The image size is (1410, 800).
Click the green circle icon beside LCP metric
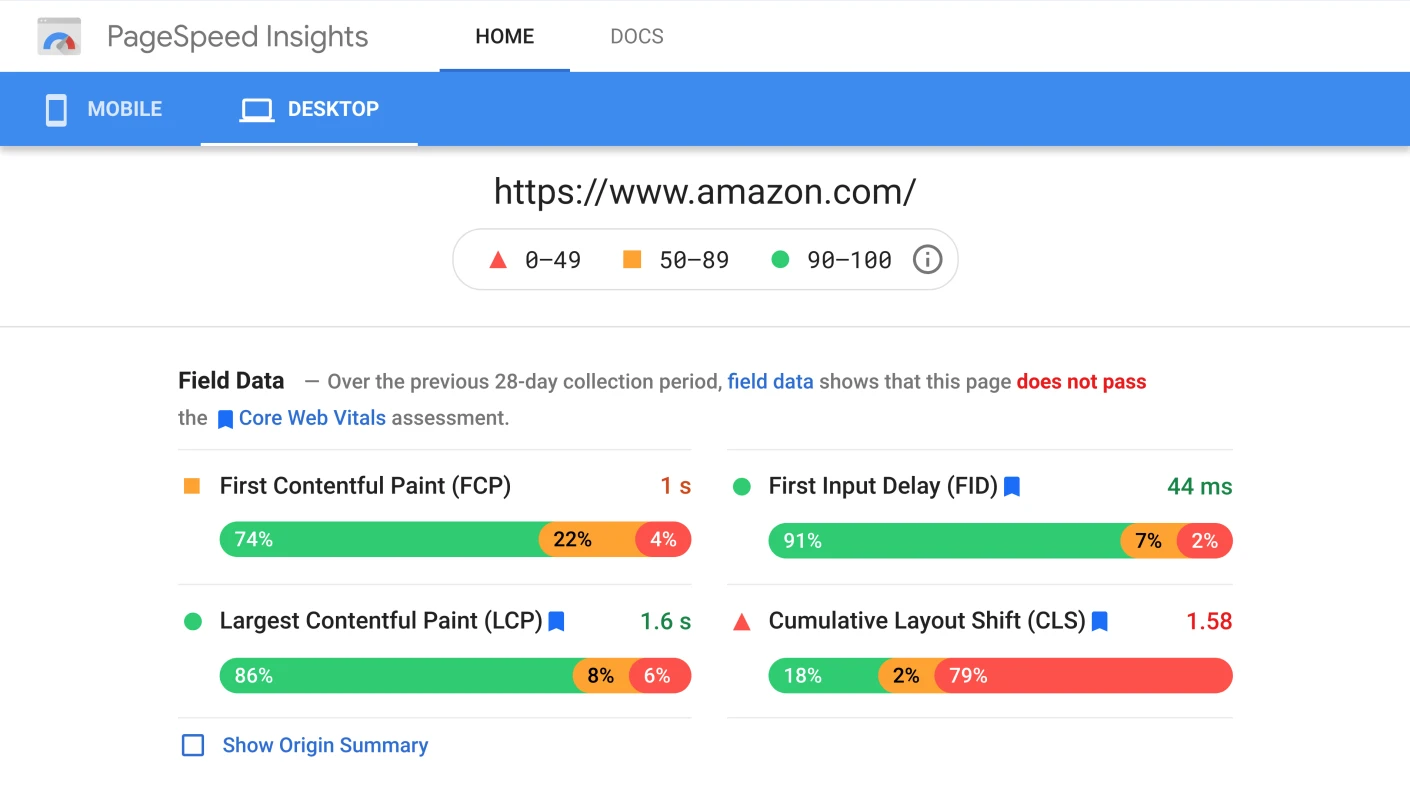[193, 621]
